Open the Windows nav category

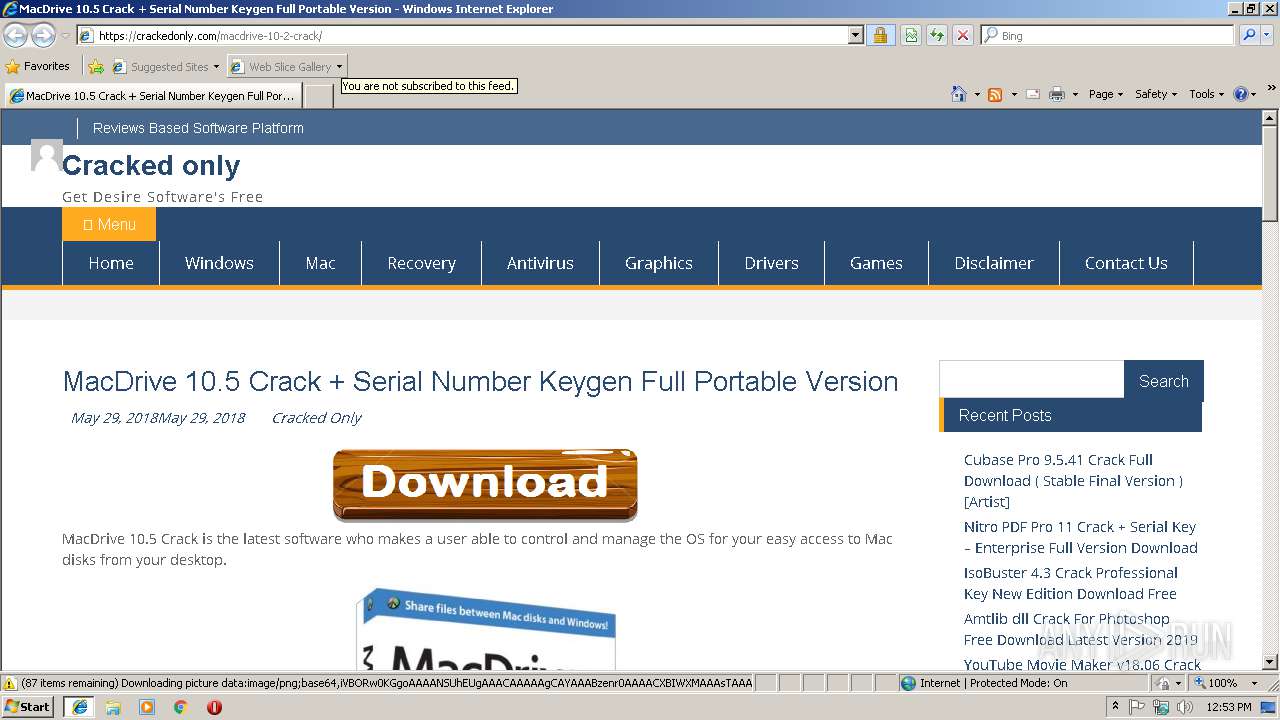click(x=219, y=263)
